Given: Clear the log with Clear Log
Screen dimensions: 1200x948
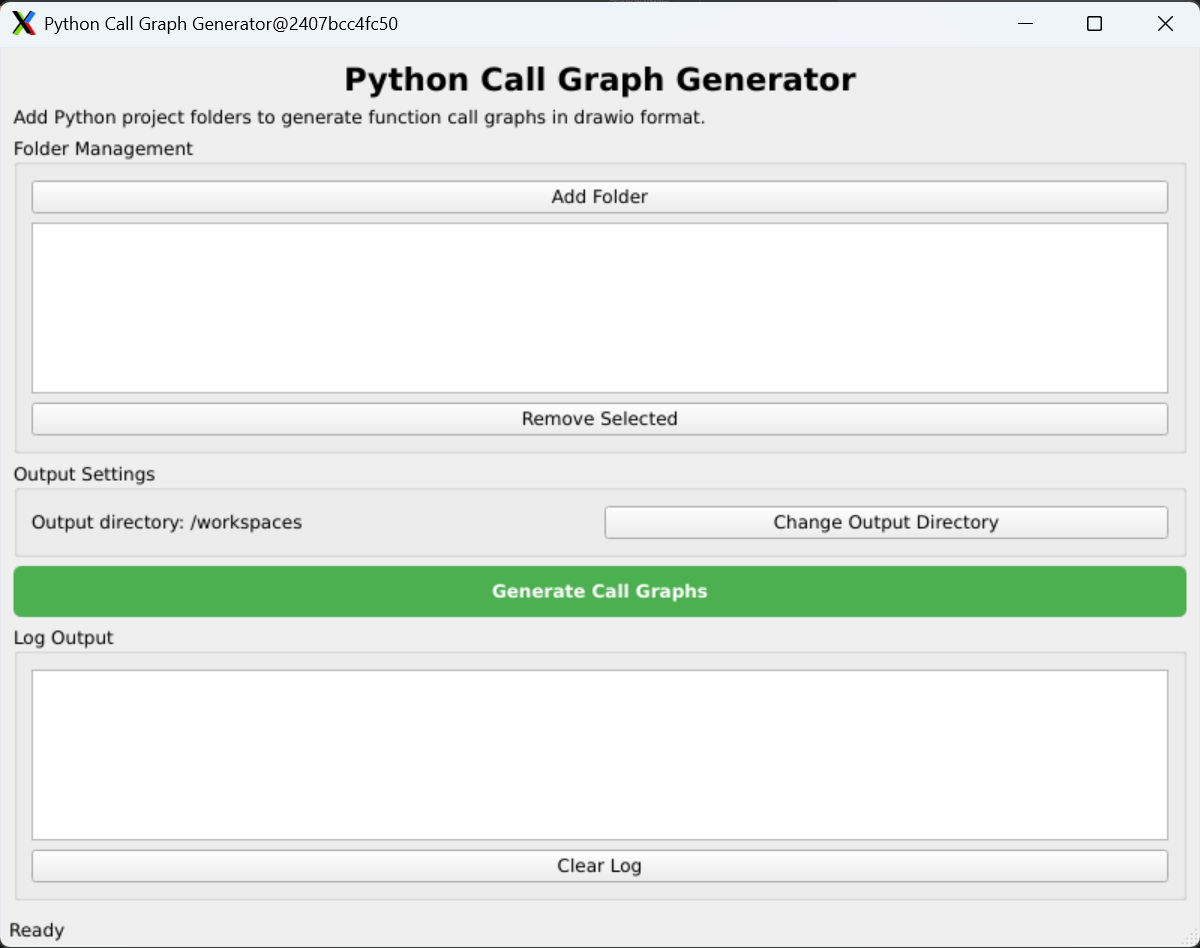Looking at the screenshot, I should pos(599,866).
